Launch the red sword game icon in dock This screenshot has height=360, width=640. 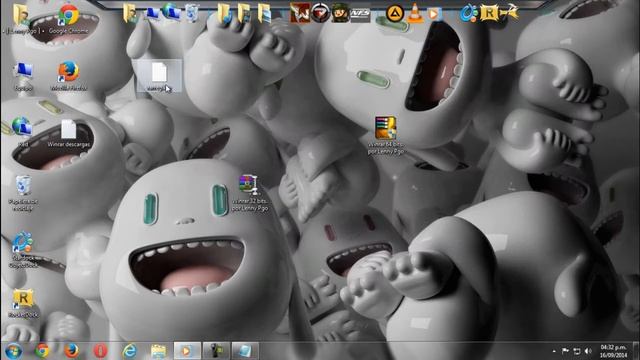[300, 13]
